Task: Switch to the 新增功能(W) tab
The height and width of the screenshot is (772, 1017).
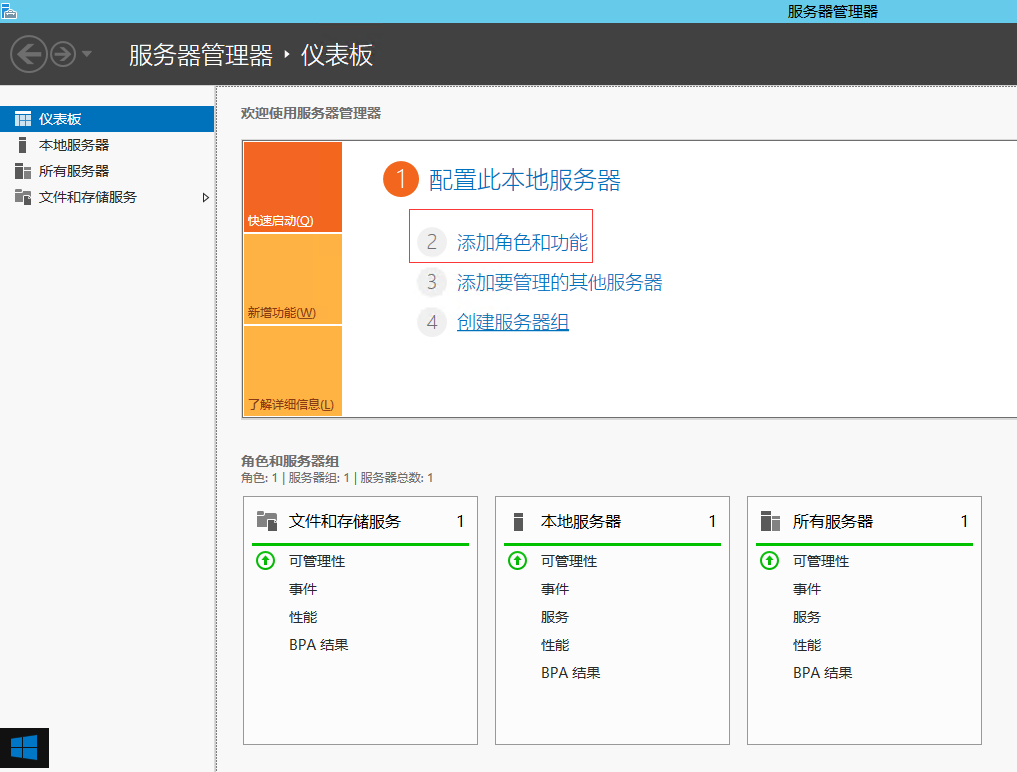Action: (292, 280)
